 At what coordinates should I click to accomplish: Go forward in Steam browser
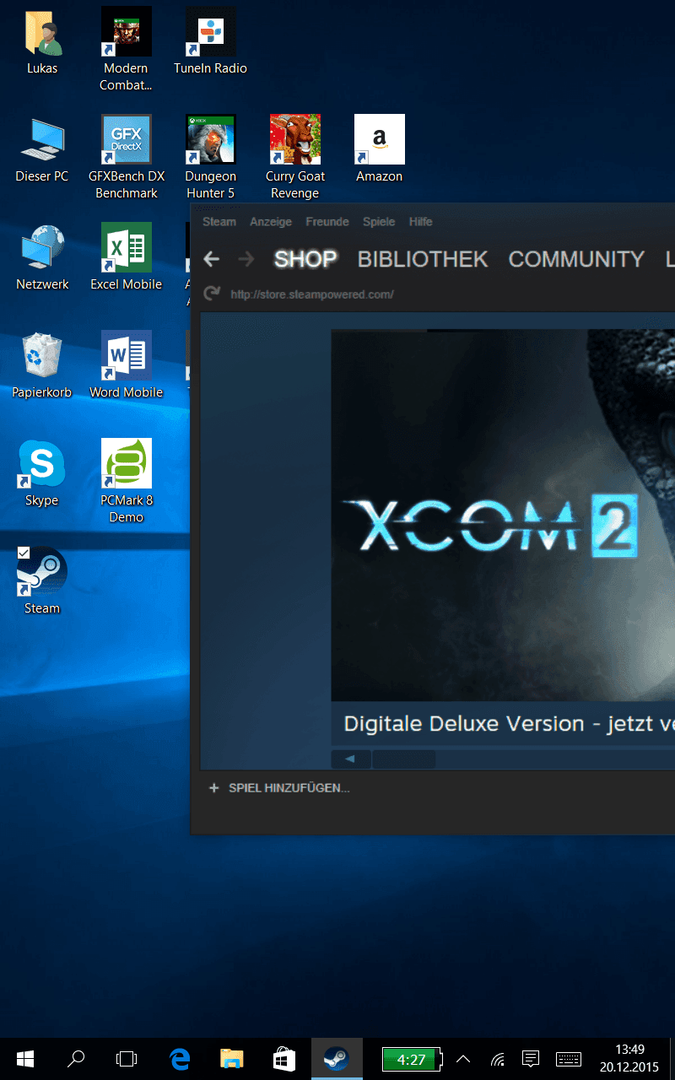pyautogui.click(x=246, y=259)
